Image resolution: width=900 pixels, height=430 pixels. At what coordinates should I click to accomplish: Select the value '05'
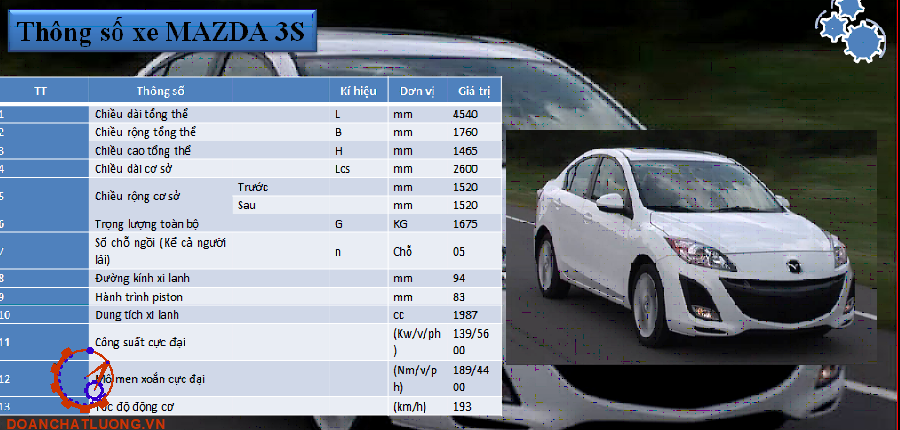459,251
